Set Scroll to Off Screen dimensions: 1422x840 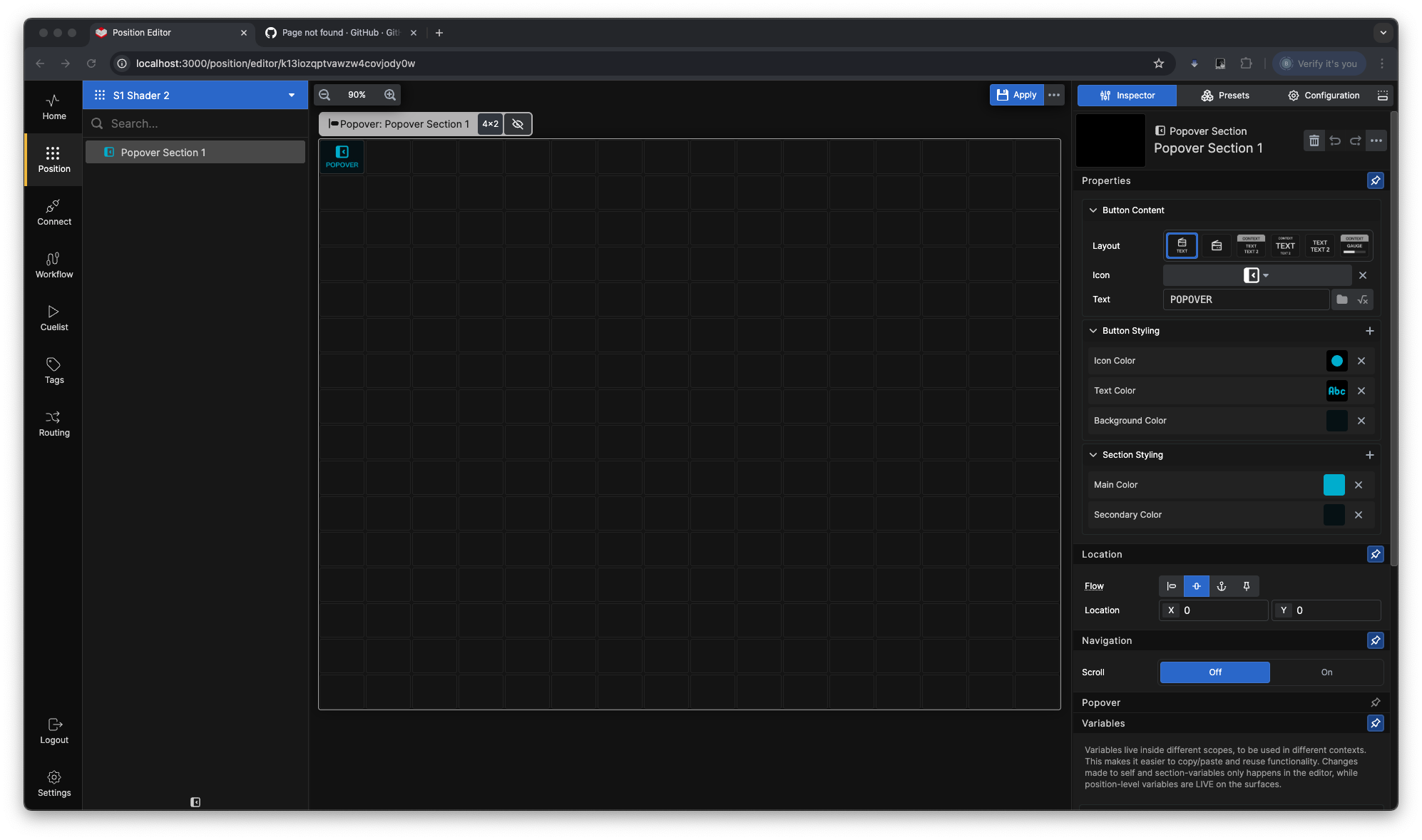(1215, 672)
